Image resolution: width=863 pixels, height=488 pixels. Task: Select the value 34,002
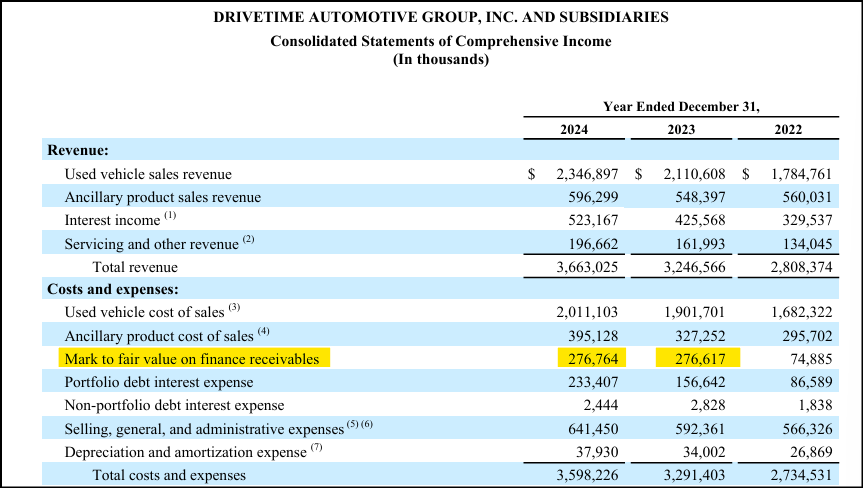[x=704, y=452]
